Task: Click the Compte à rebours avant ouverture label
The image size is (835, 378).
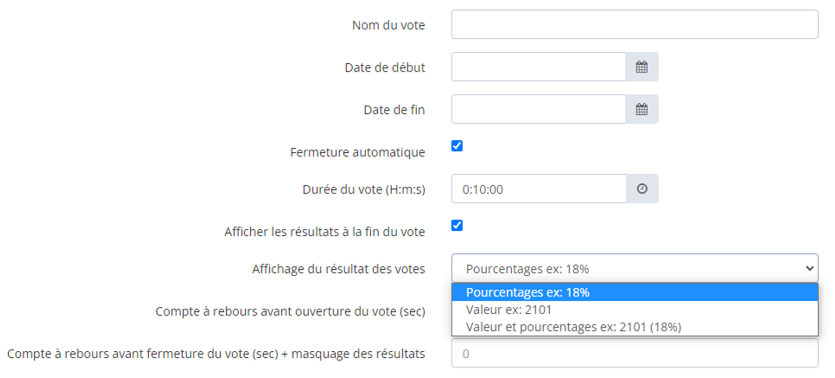Action: pos(290,311)
